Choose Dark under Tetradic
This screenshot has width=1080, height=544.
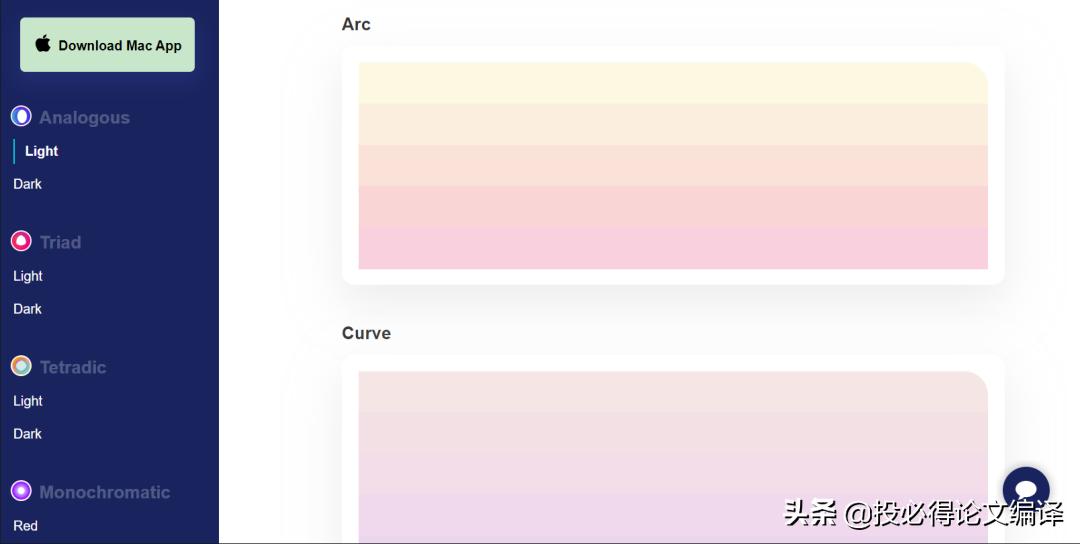[28, 434]
